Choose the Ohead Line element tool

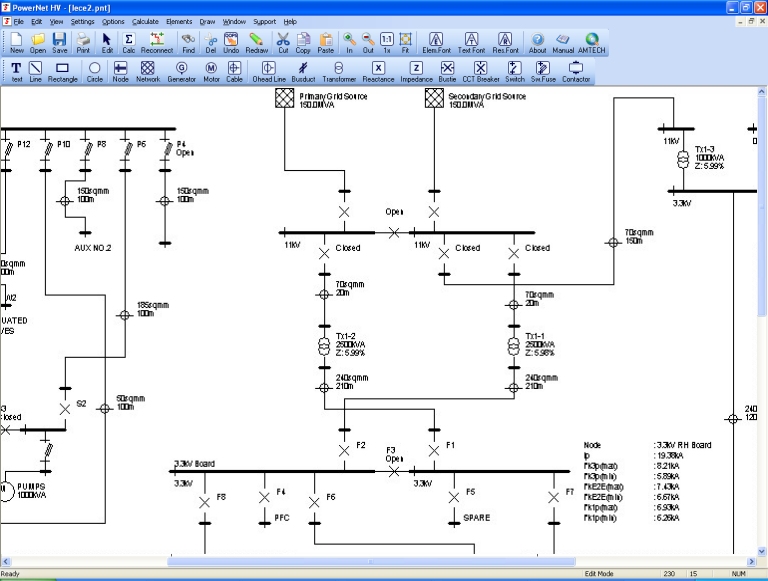269,72
